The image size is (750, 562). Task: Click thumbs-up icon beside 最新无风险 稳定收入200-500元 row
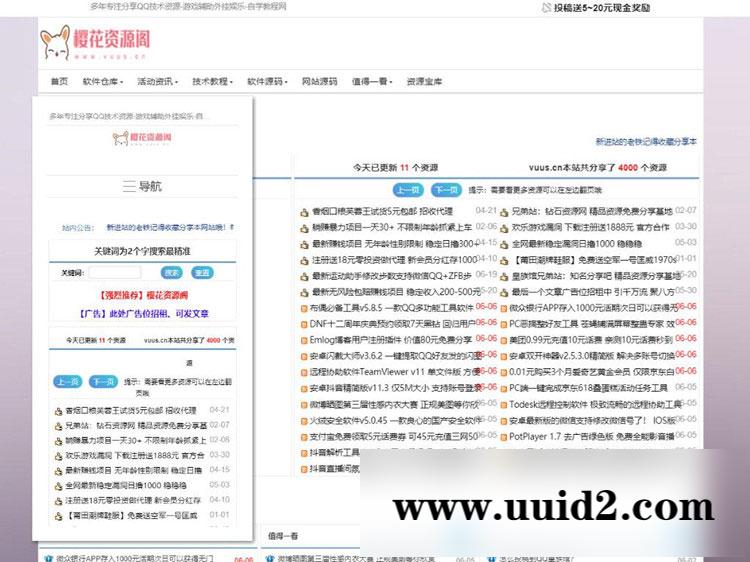304,293
